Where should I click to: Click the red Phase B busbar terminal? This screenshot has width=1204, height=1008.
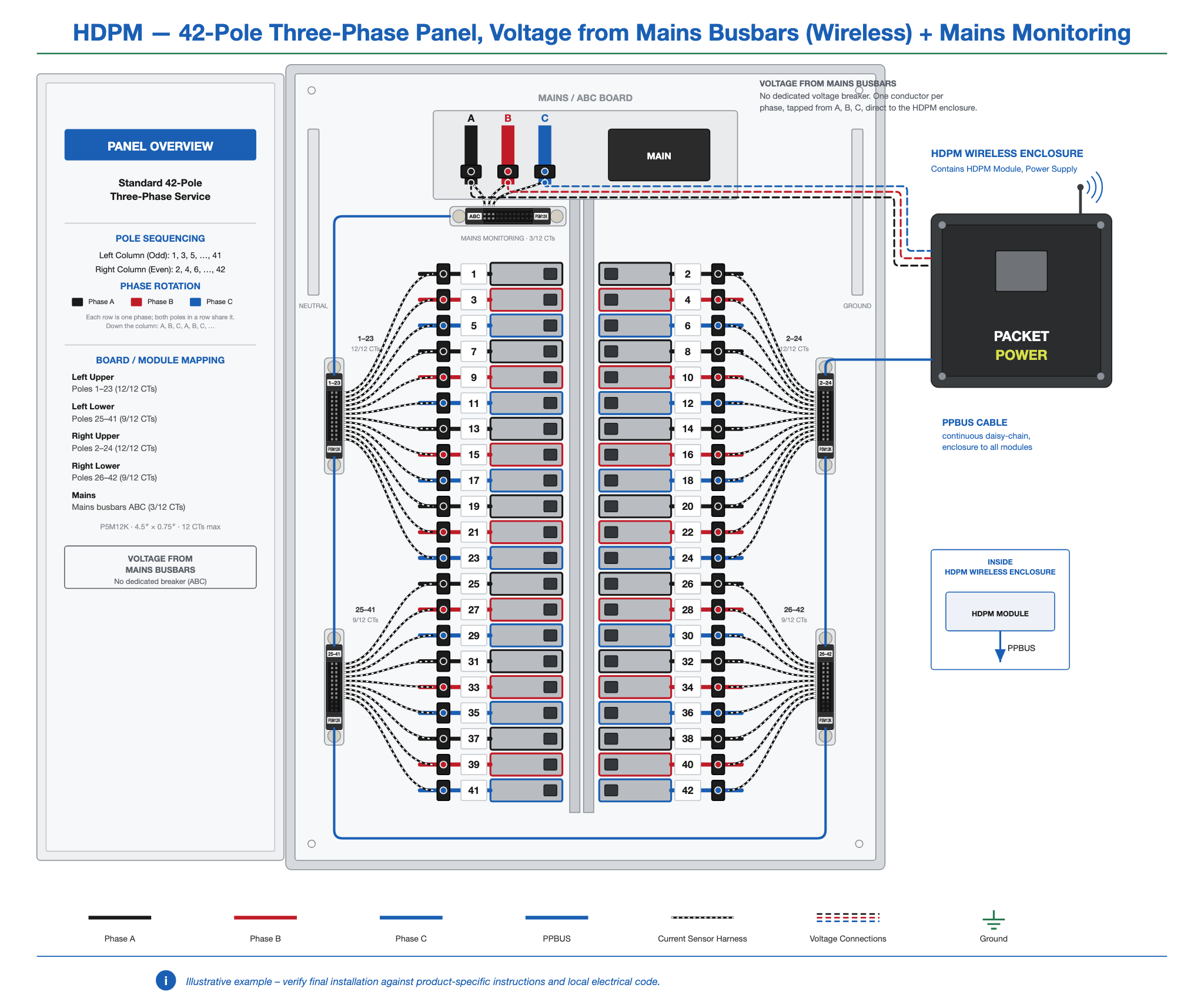(x=508, y=172)
